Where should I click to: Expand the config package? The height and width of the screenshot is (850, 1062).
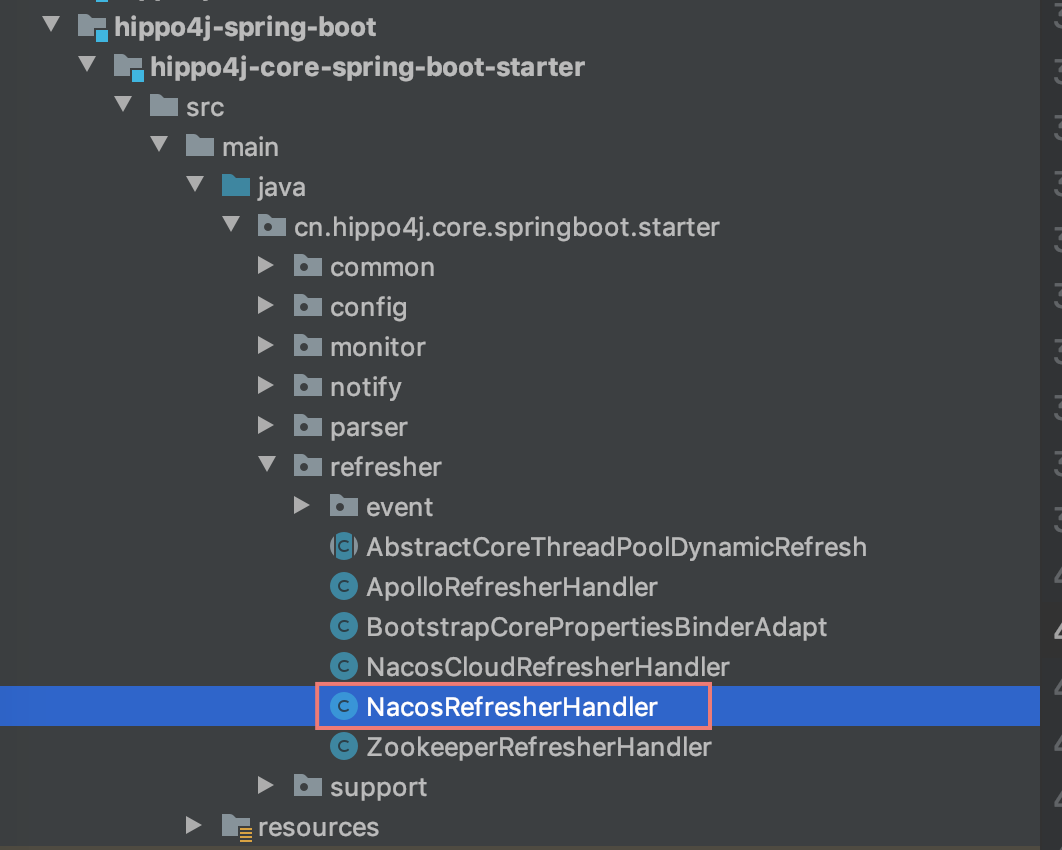pyautogui.click(x=265, y=306)
